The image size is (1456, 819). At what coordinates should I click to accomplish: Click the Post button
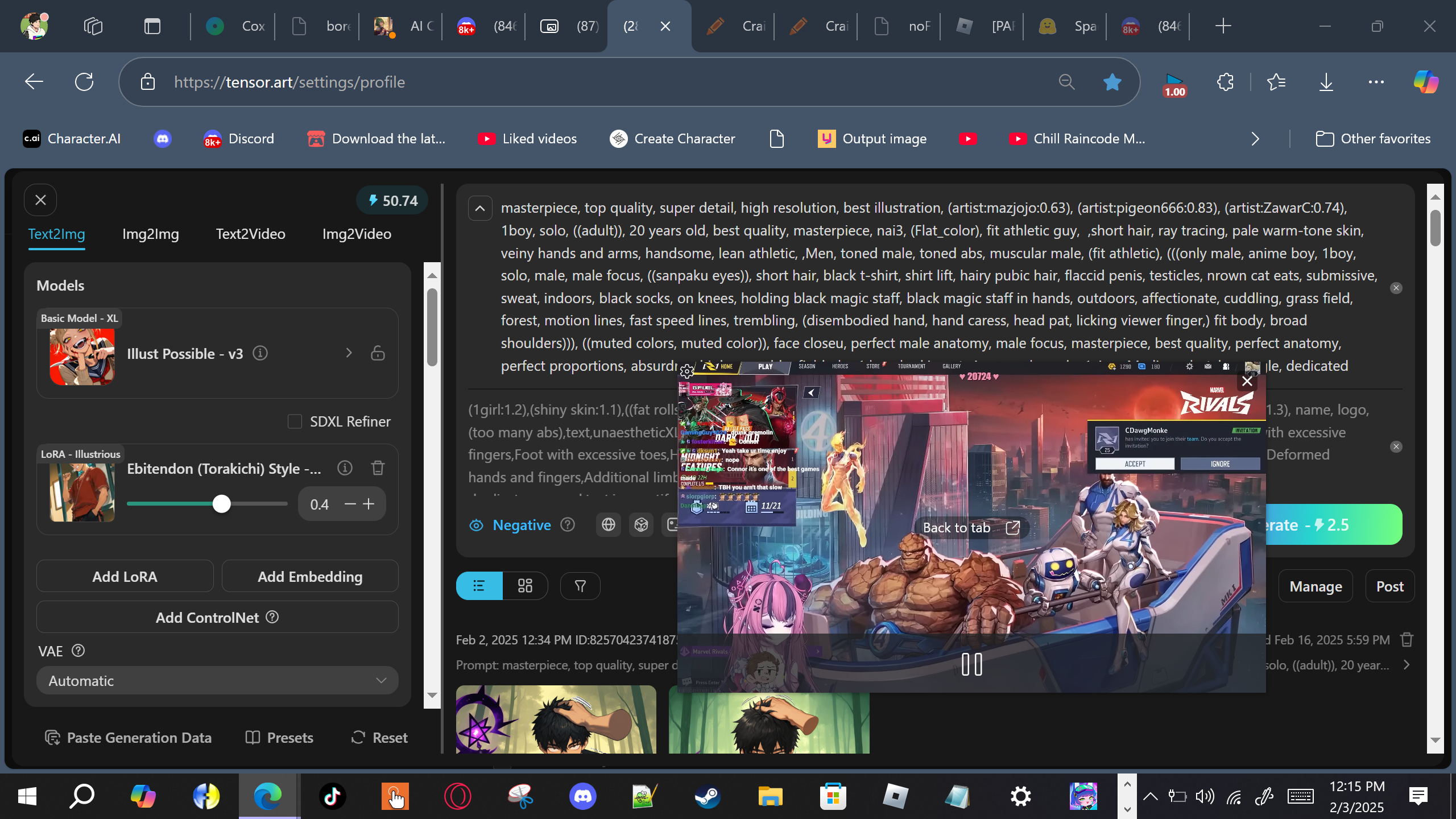[1390, 586]
